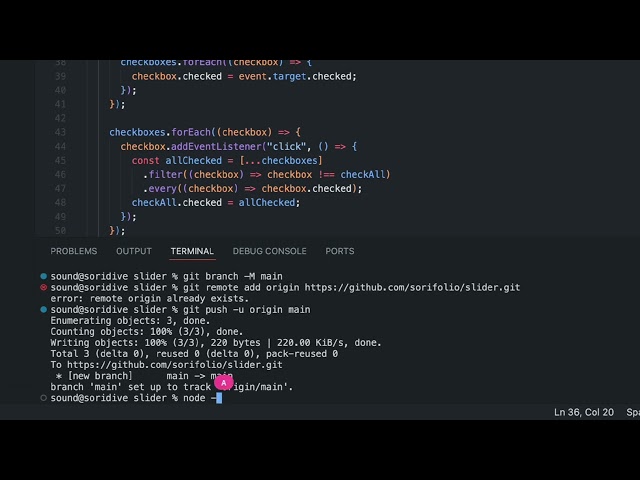Show the PORTS tab
This screenshot has width=640, height=480.
pyautogui.click(x=339, y=251)
